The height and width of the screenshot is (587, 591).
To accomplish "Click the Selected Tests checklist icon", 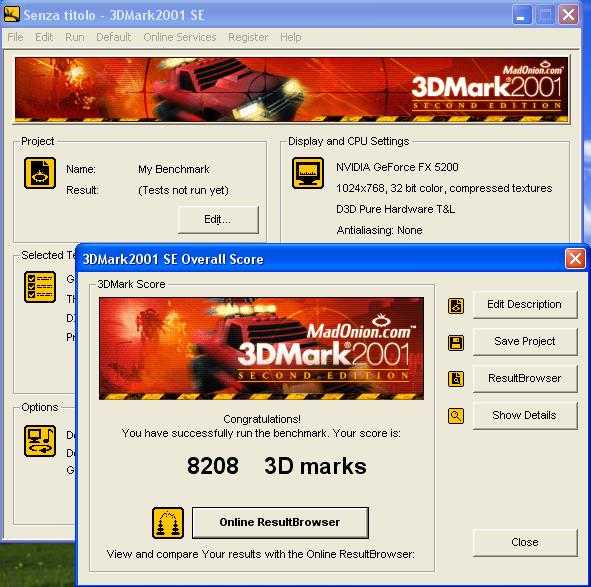I will [40, 287].
